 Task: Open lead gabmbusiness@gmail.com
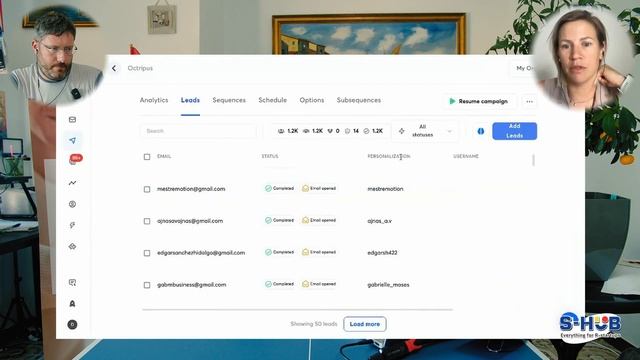pos(191,285)
